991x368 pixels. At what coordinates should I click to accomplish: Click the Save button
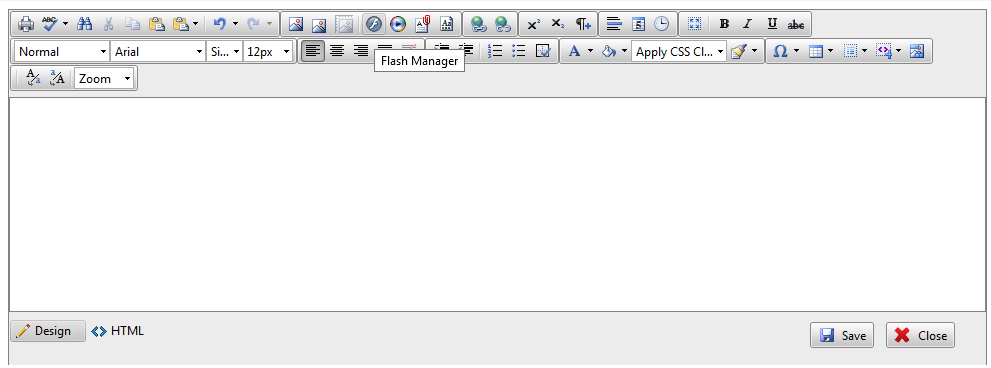842,335
